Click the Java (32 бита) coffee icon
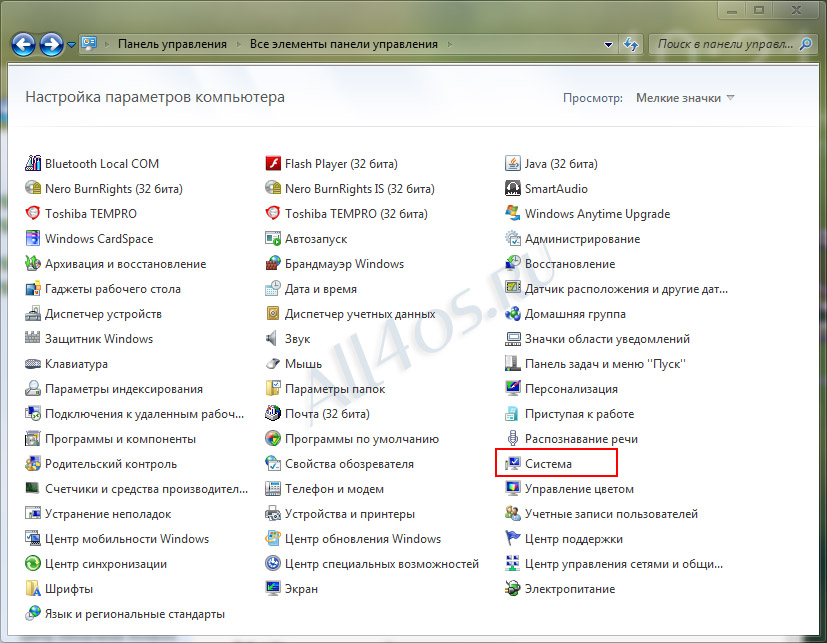The height and width of the screenshot is (643, 827). tap(513, 164)
